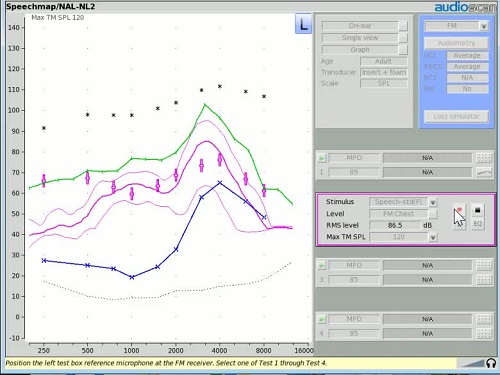The image size is (500, 375).
Task: Click the 'Max TM SPL 120' graph label
Action: pyautogui.click(x=58, y=18)
